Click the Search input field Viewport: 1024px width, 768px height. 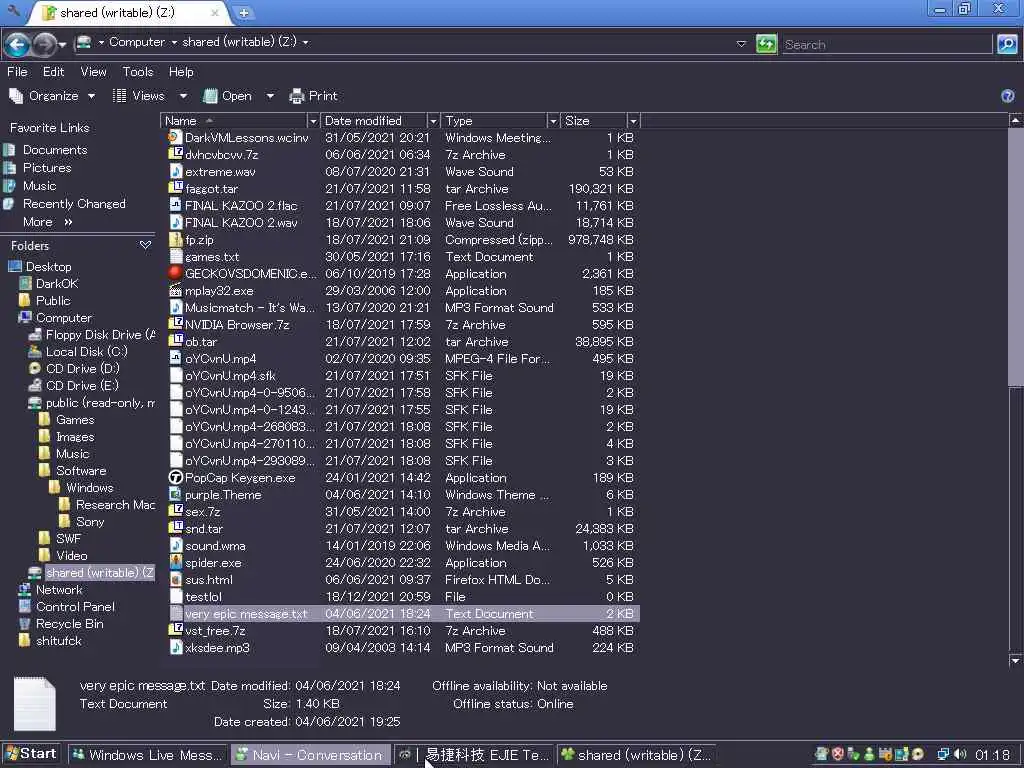pyautogui.click(x=886, y=44)
